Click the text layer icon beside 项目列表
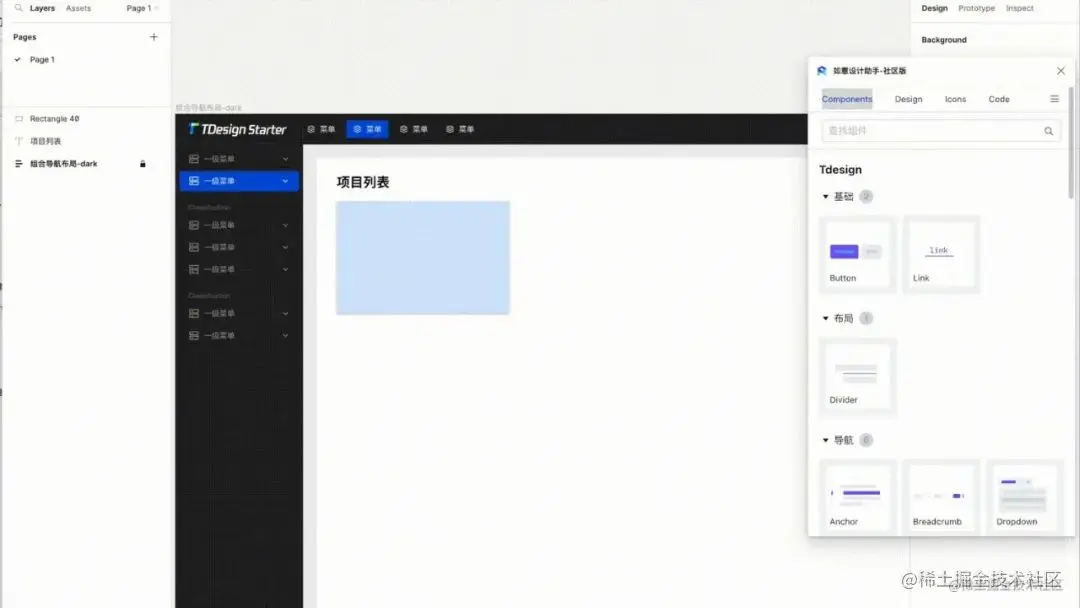The width and height of the screenshot is (1080, 608). point(19,140)
